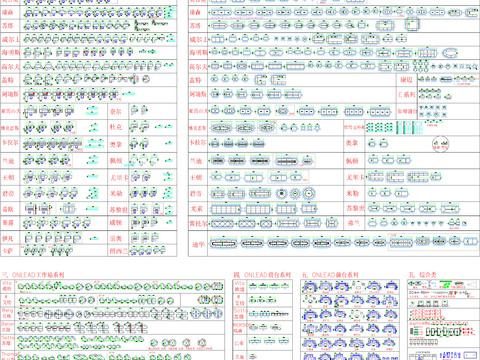Choose first long oval table in 迪华 row

click(223, 243)
